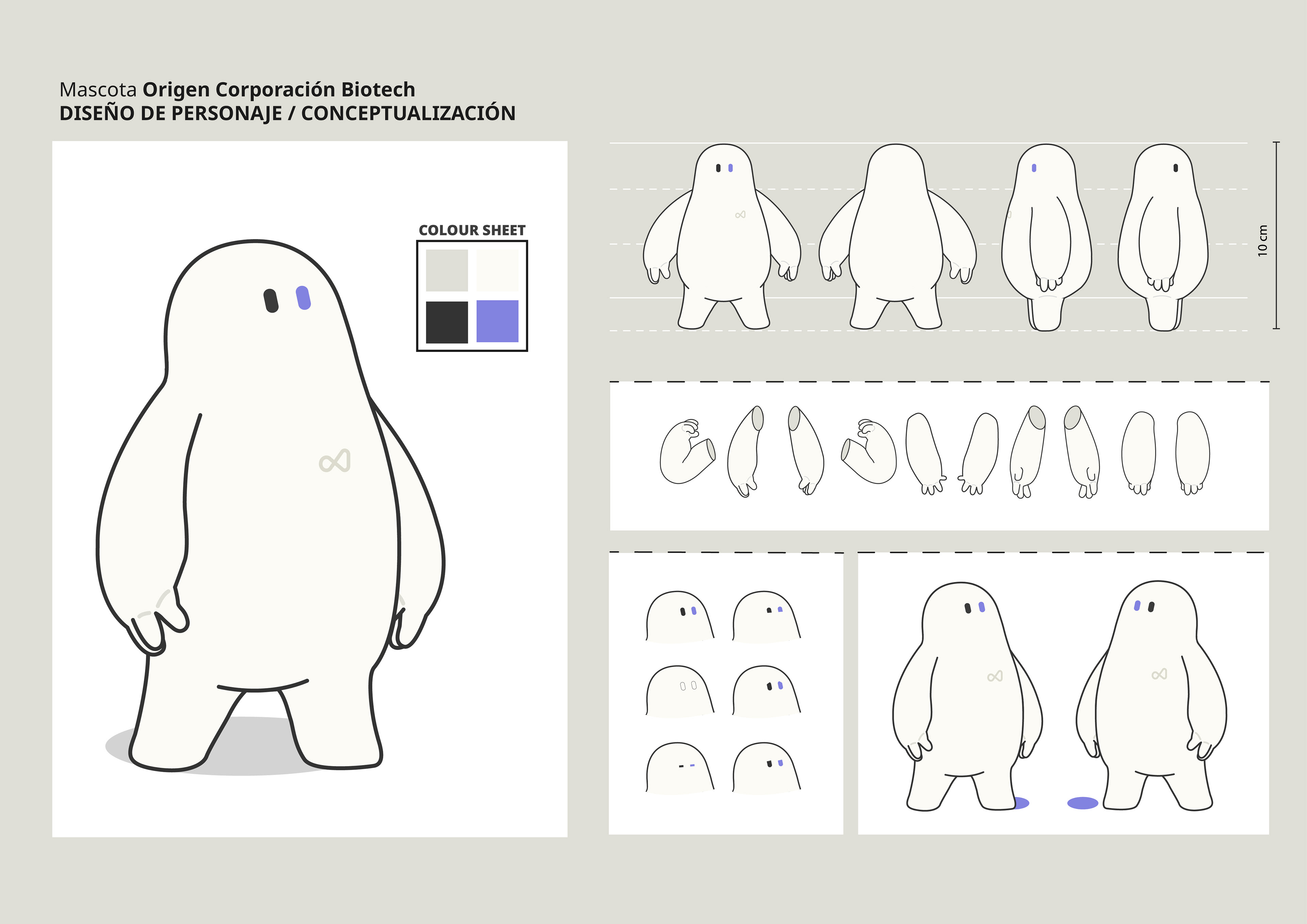1307x924 pixels.
Task: Click the dark charcoal colour swatch
Action: pos(447,322)
